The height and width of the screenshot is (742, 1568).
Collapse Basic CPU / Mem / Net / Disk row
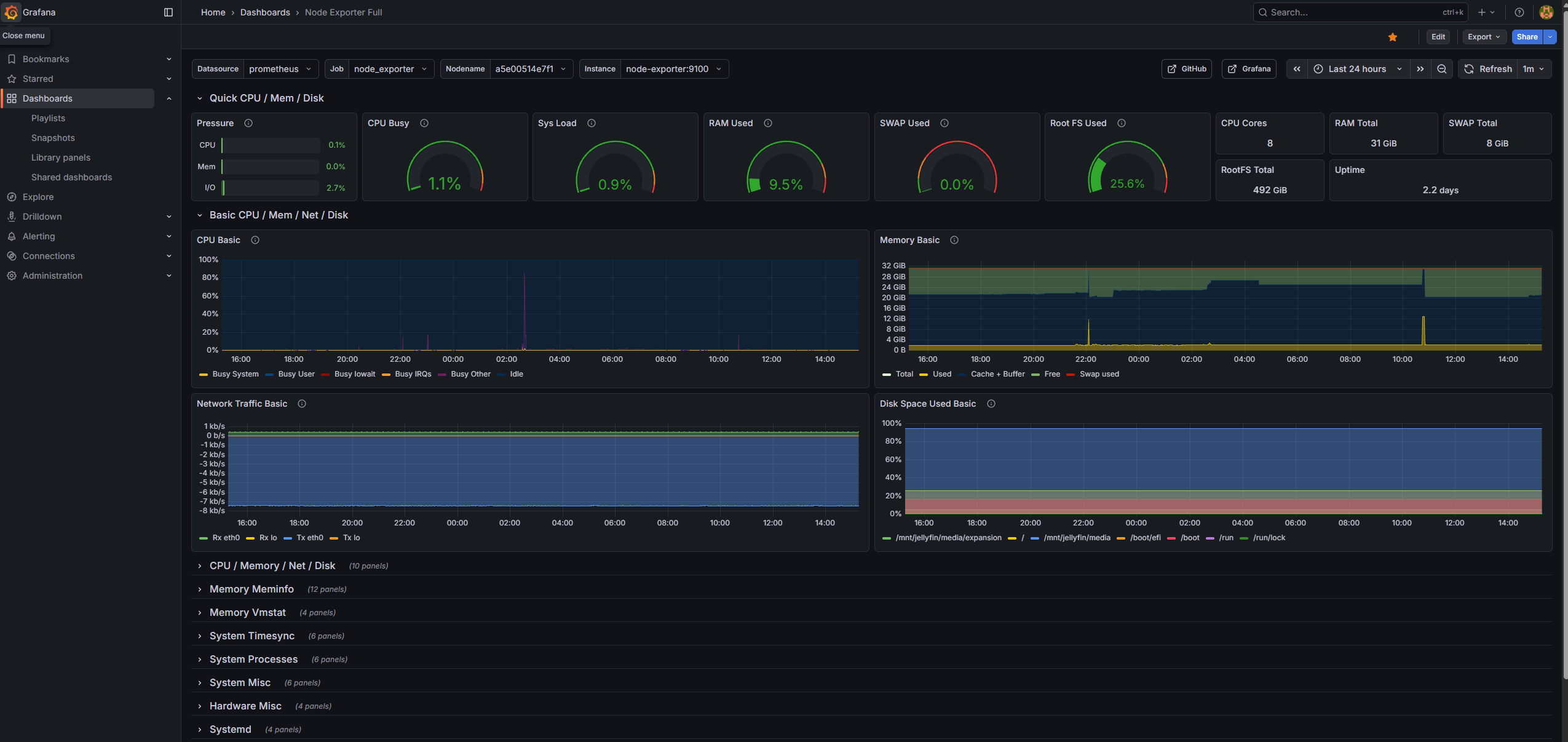pos(199,215)
